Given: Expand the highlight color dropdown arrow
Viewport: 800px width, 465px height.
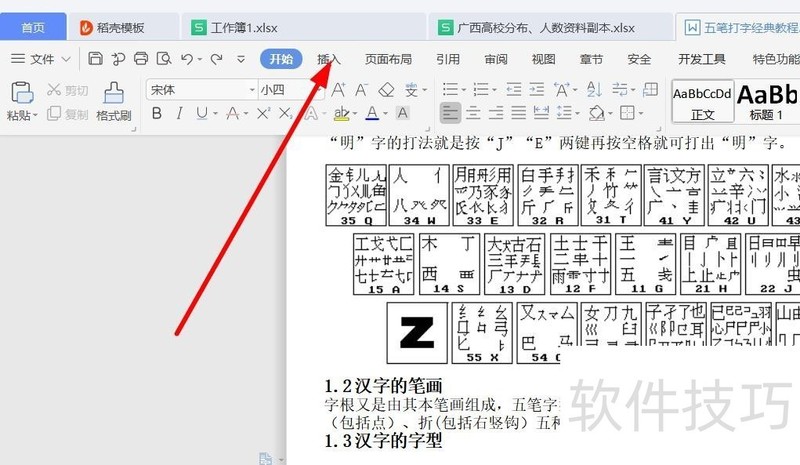Looking at the screenshot, I should 355,113.
